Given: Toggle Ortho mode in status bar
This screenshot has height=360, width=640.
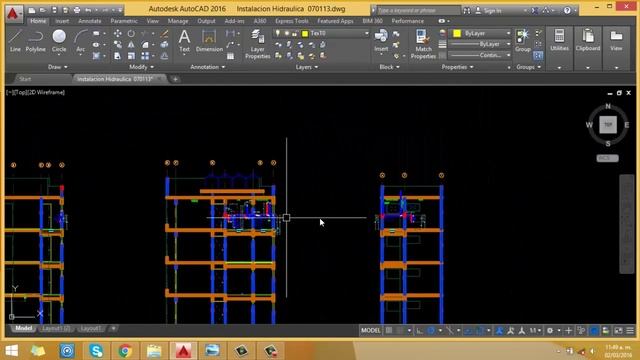Looking at the screenshot, I should (420, 331).
